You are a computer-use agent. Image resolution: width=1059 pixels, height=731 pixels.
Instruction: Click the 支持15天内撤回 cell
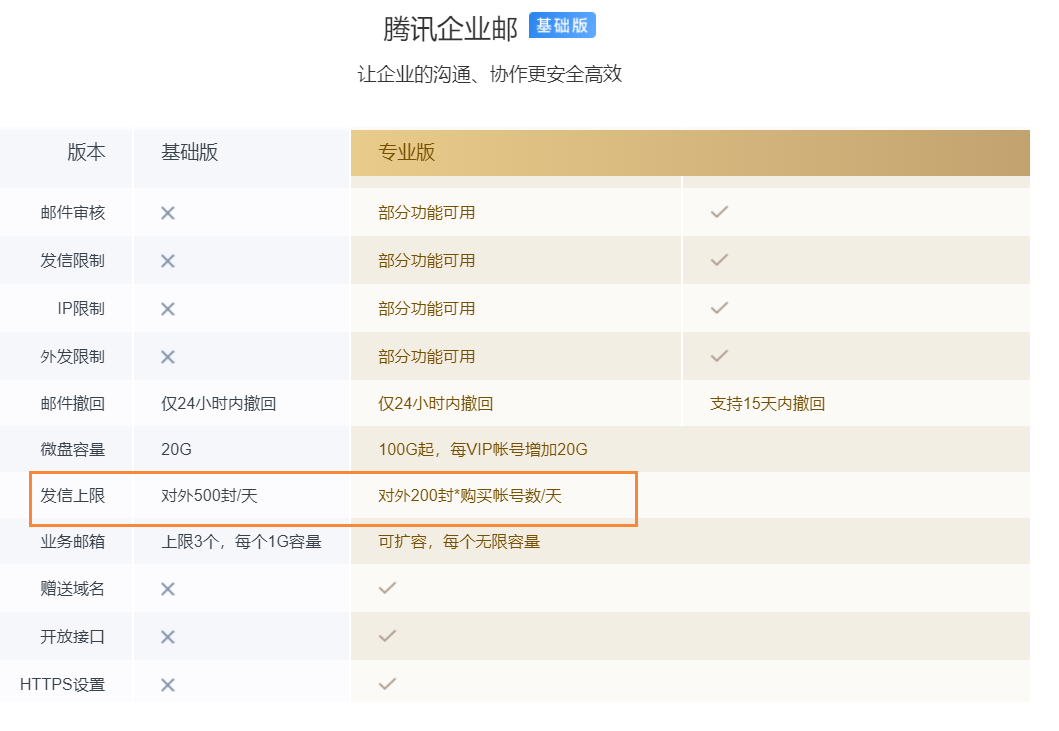768,404
